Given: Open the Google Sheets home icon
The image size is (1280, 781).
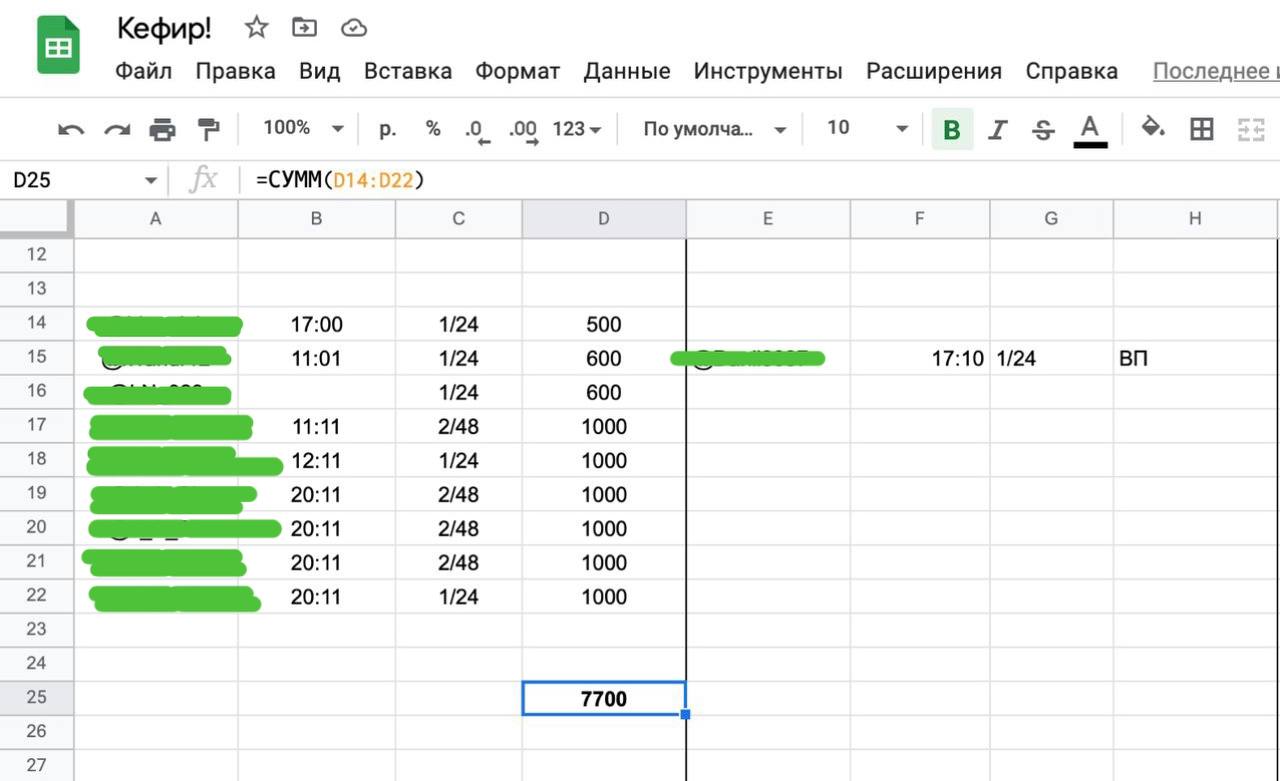Looking at the screenshot, I should pyautogui.click(x=58, y=46).
